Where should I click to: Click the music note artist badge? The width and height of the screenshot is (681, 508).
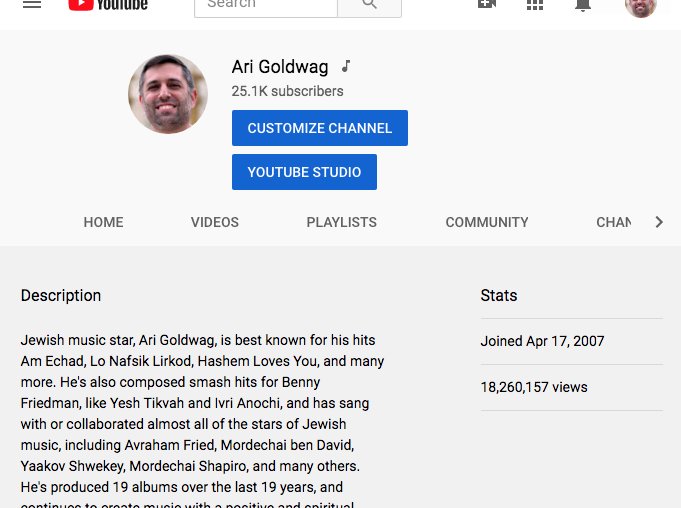click(346, 66)
